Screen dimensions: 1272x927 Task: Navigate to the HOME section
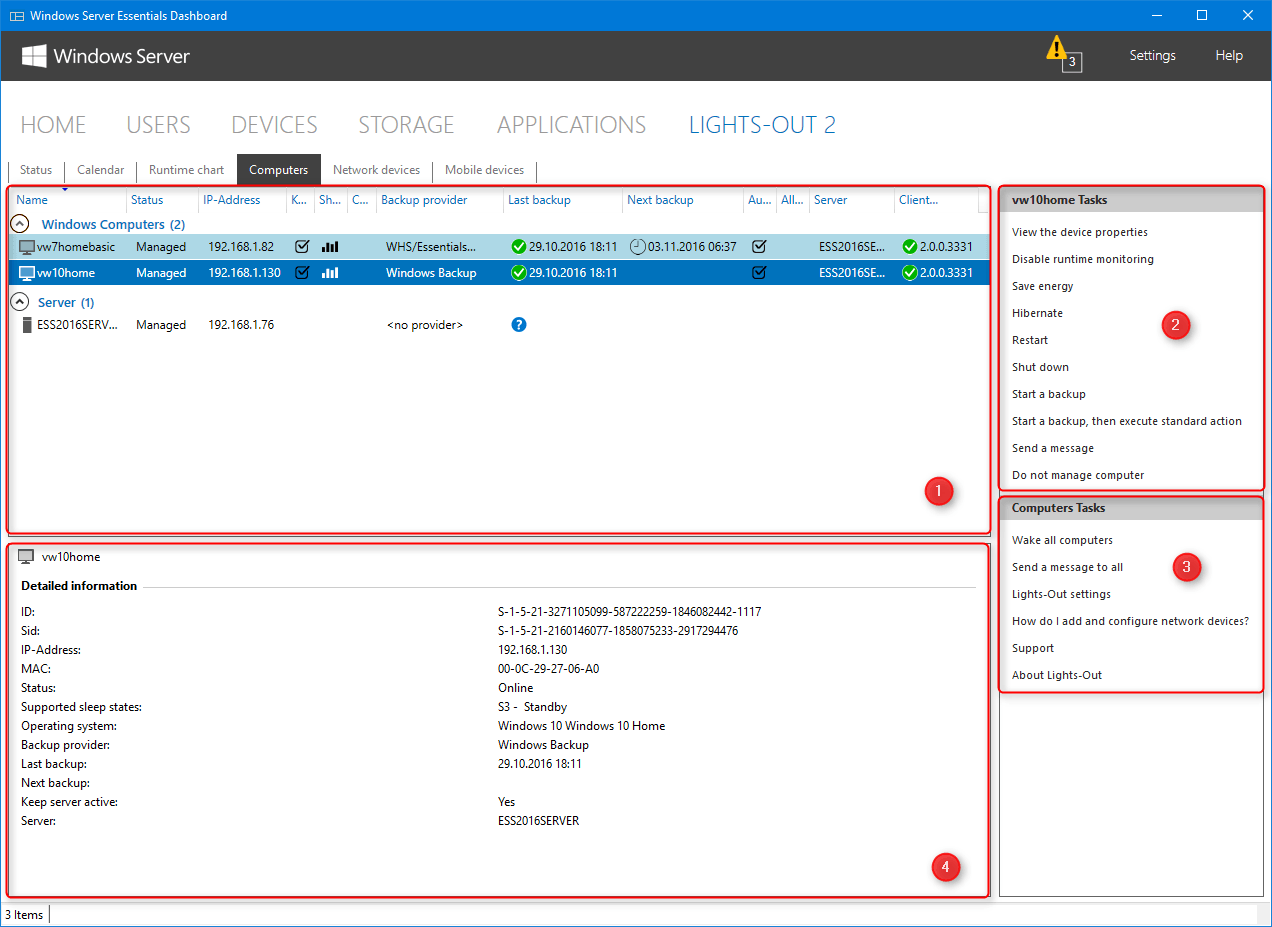click(x=54, y=125)
